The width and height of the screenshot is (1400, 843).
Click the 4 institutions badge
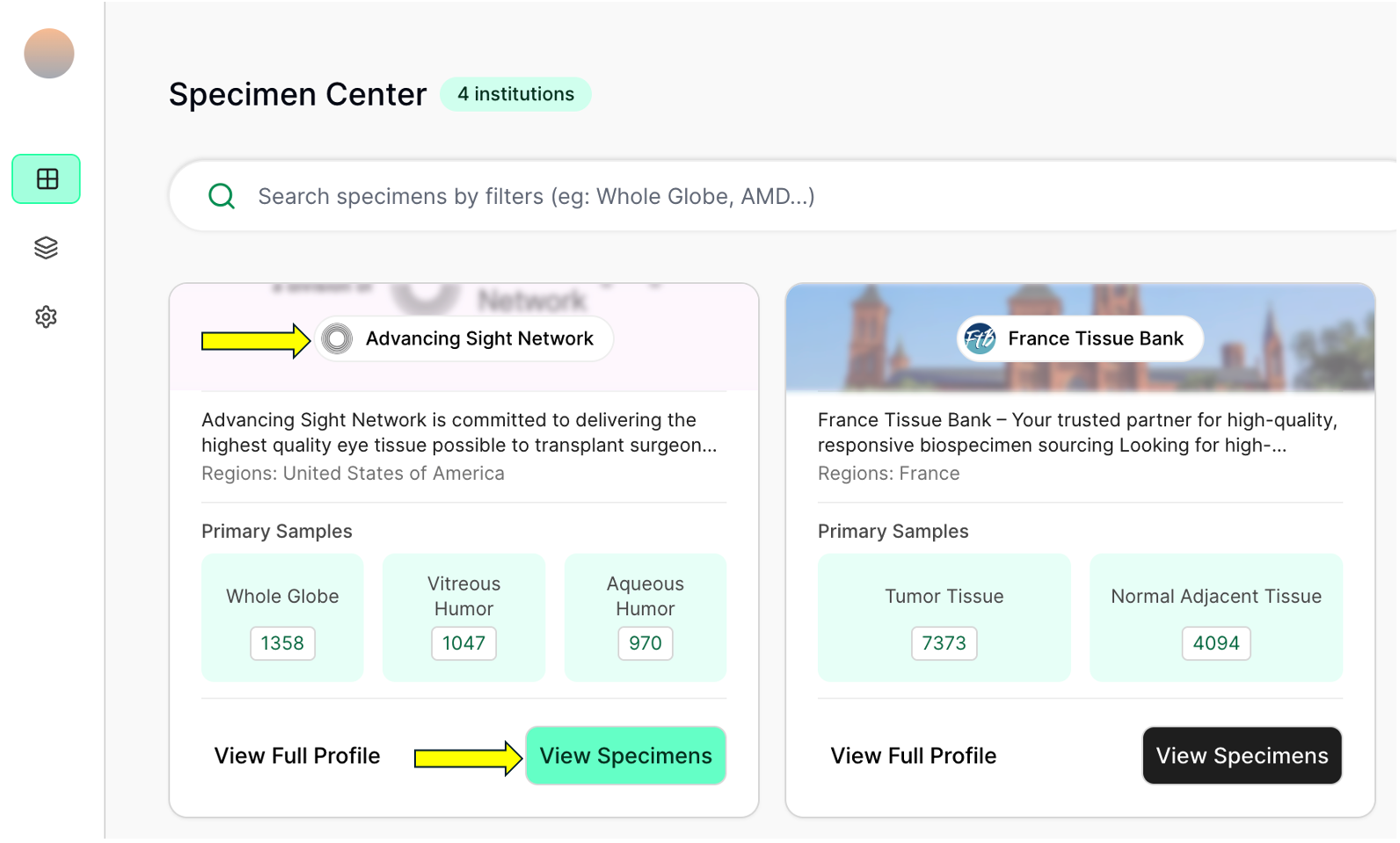[515, 94]
